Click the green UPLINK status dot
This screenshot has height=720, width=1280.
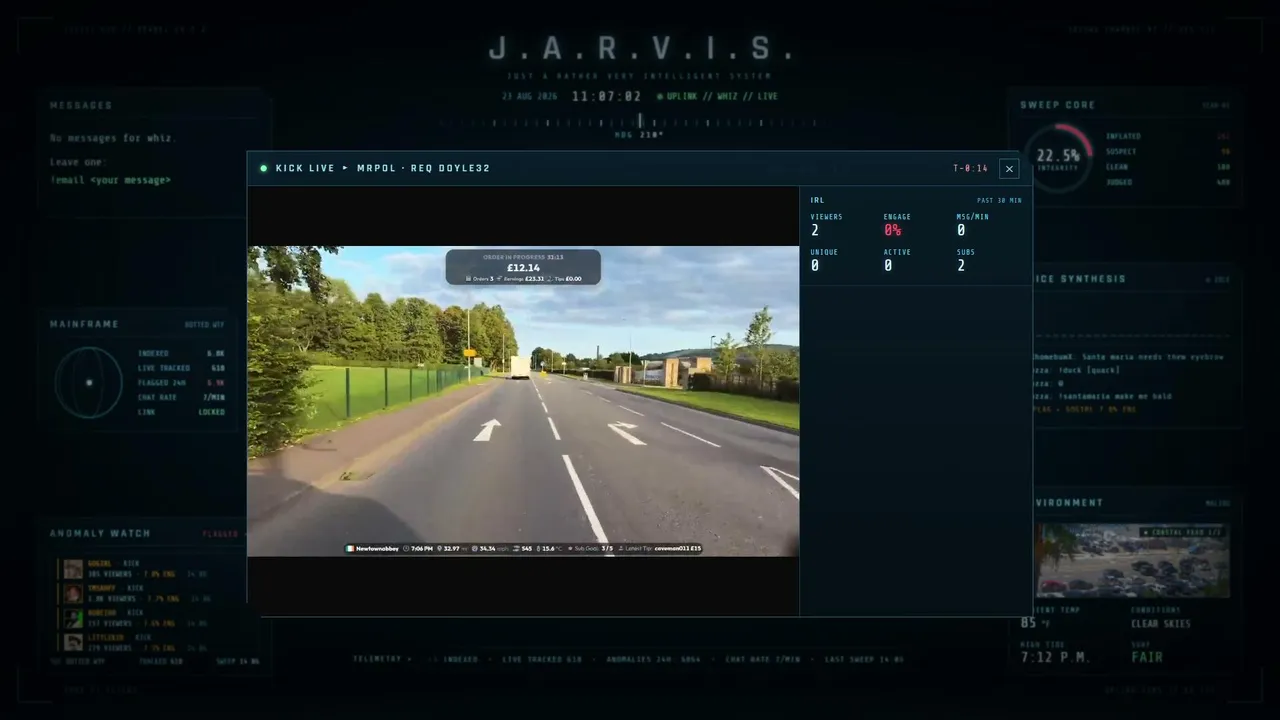[660, 97]
